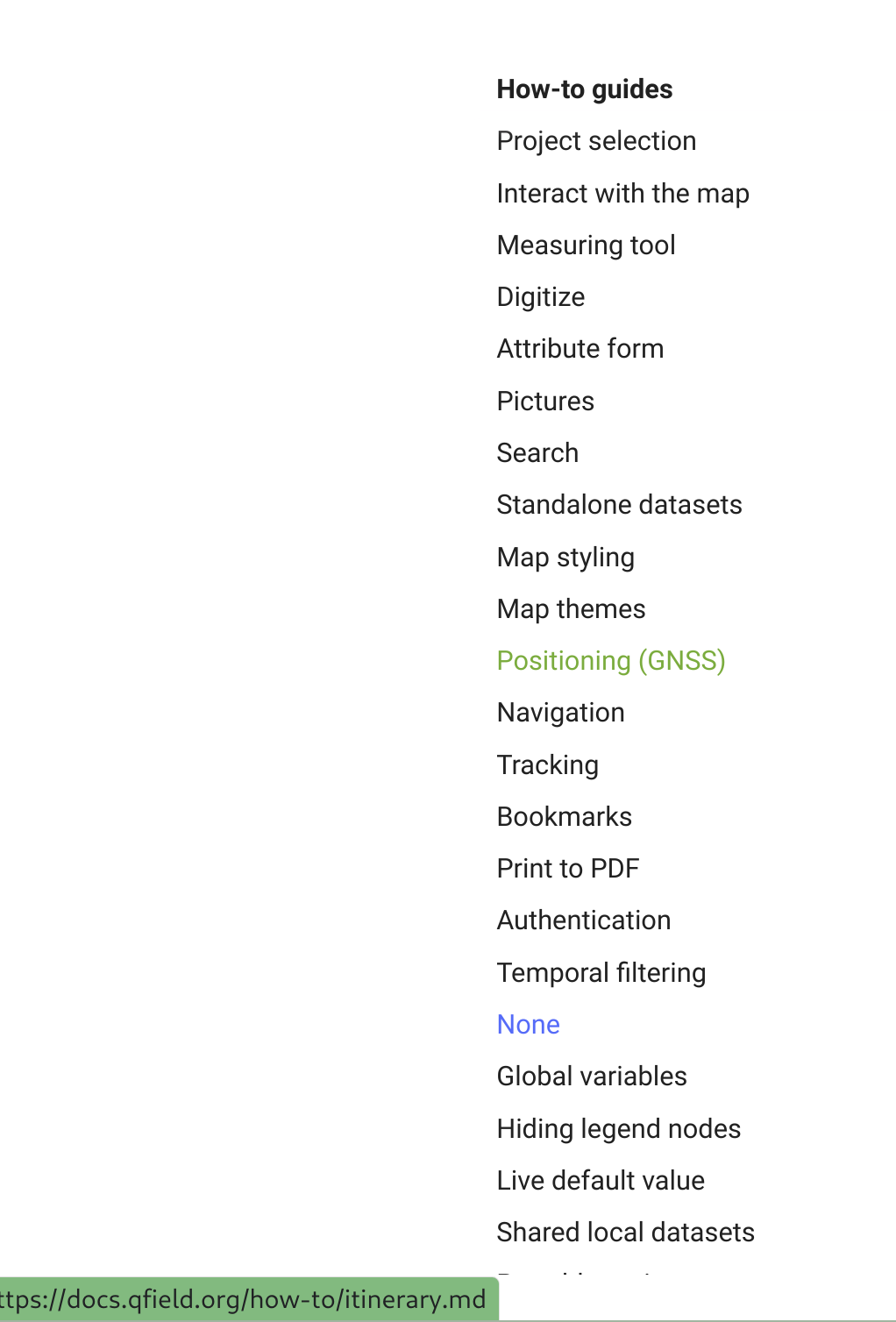Click the None entry below Temporal filtering

pyautogui.click(x=528, y=1024)
